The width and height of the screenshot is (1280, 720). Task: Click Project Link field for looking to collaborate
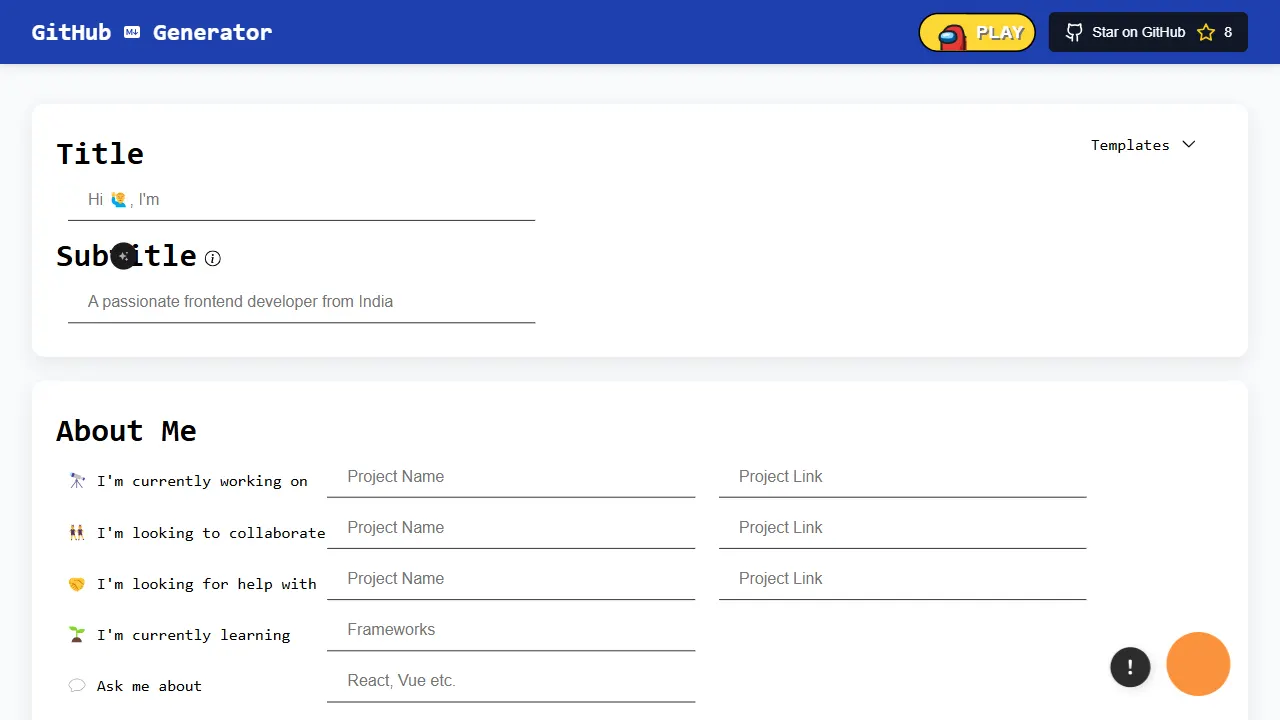pyautogui.click(x=902, y=528)
